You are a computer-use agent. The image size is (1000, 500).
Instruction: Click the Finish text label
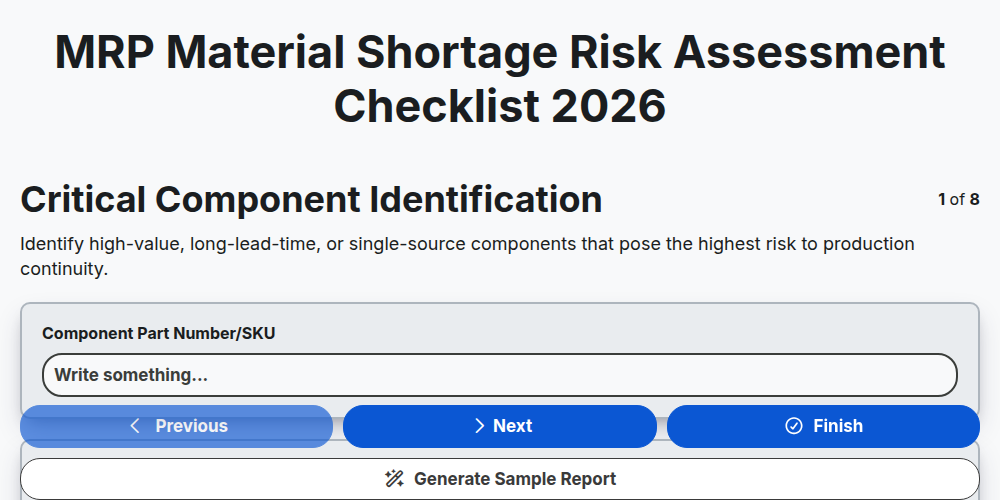coord(838,426)
